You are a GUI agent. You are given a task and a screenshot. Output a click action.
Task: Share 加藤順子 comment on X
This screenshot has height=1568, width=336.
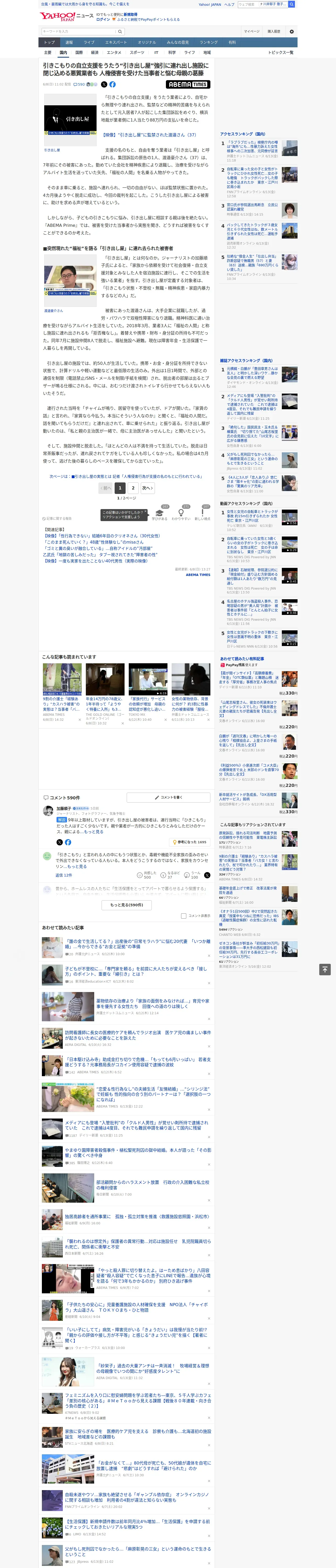click(x=60, y=843)
